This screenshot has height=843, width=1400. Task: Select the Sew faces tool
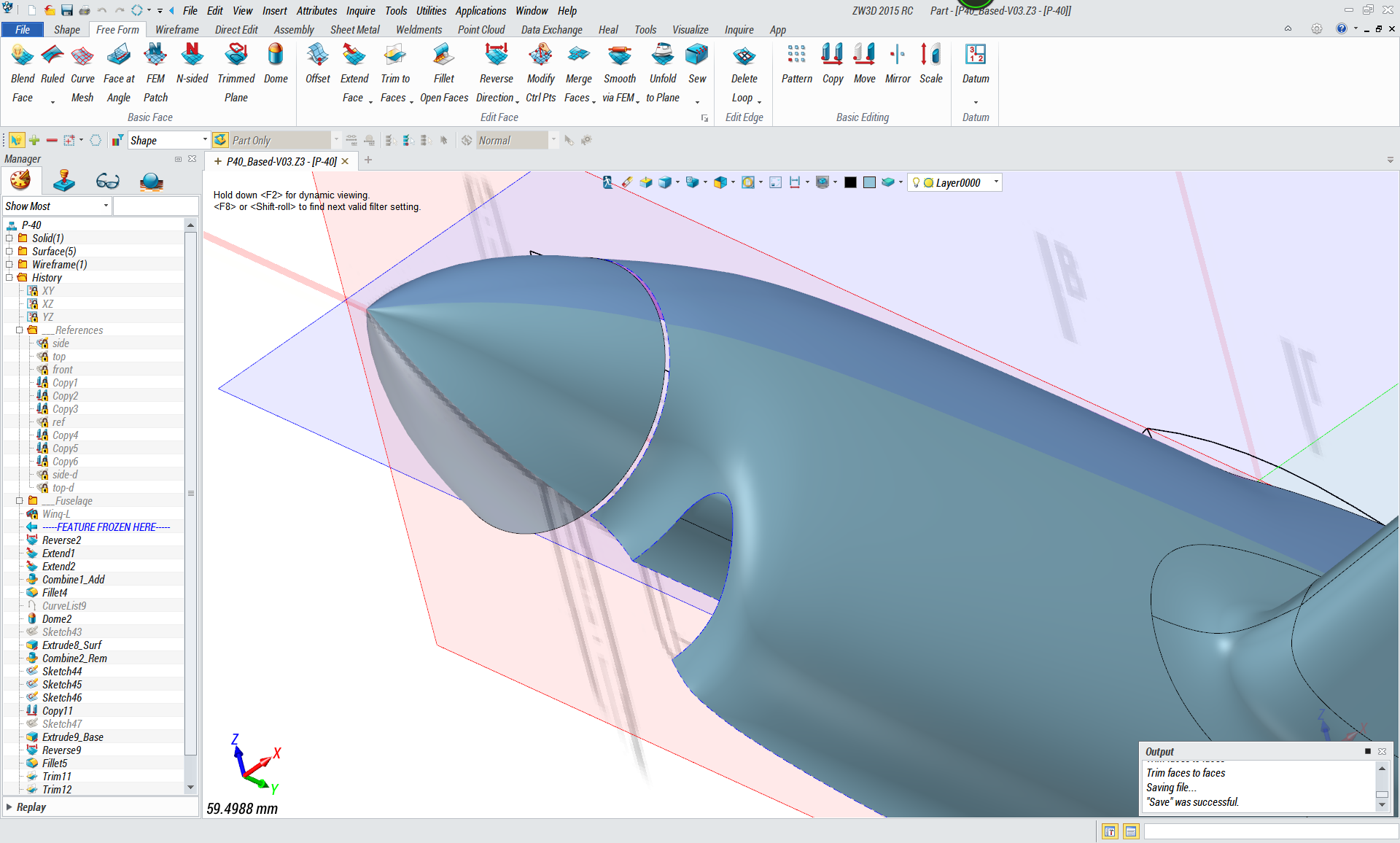[x=696, y=55]
